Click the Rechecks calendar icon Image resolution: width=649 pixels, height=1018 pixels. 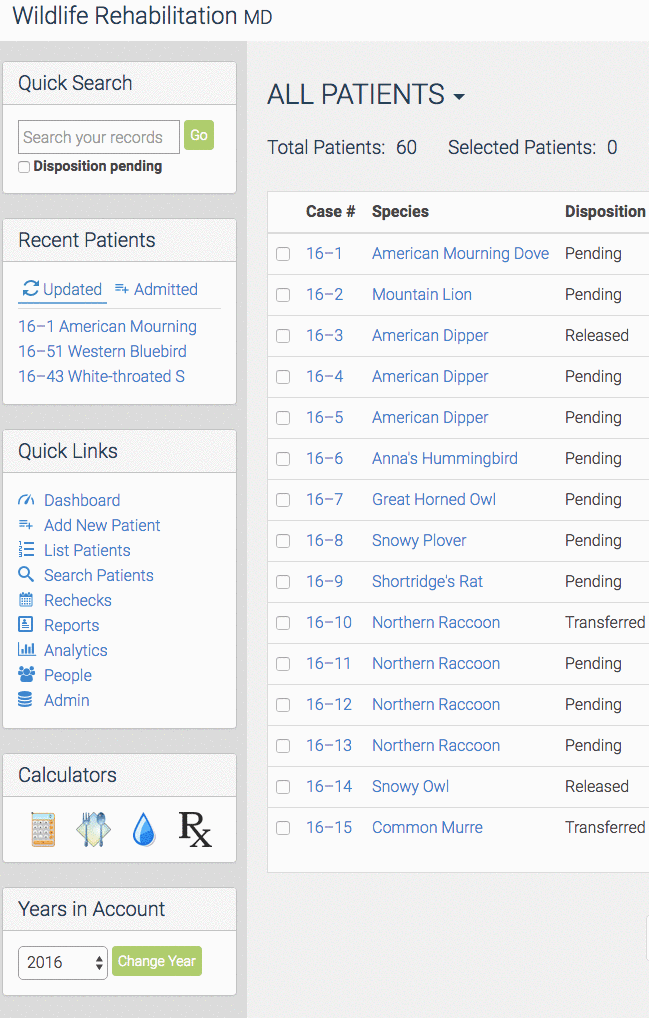pyautogui.click(x=26, y=600)
